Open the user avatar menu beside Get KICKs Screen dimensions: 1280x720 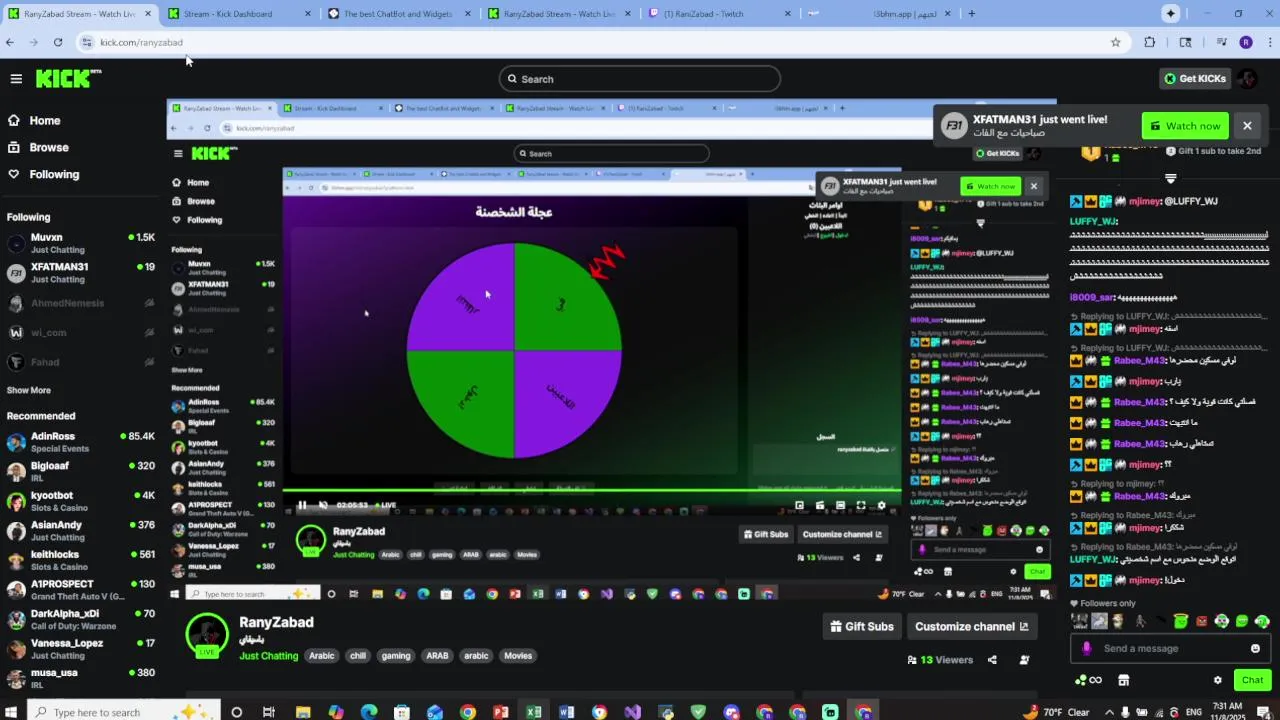1247,78
